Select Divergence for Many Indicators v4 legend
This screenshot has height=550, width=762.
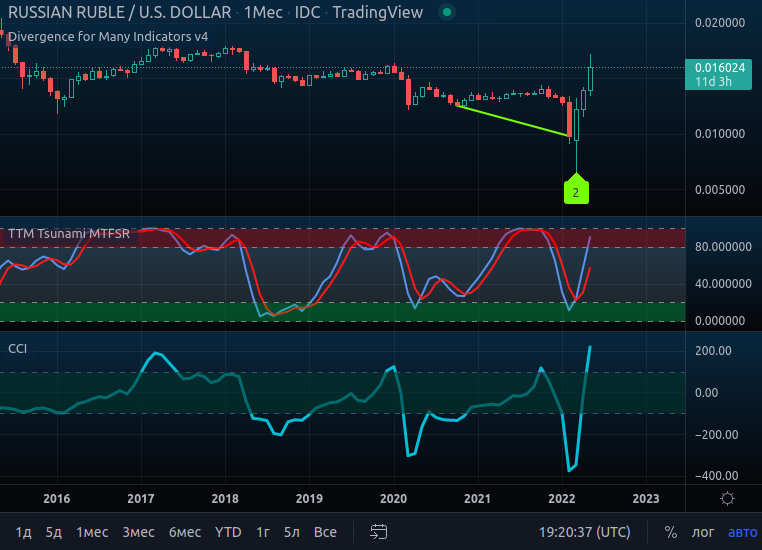(x=108, y=36)
